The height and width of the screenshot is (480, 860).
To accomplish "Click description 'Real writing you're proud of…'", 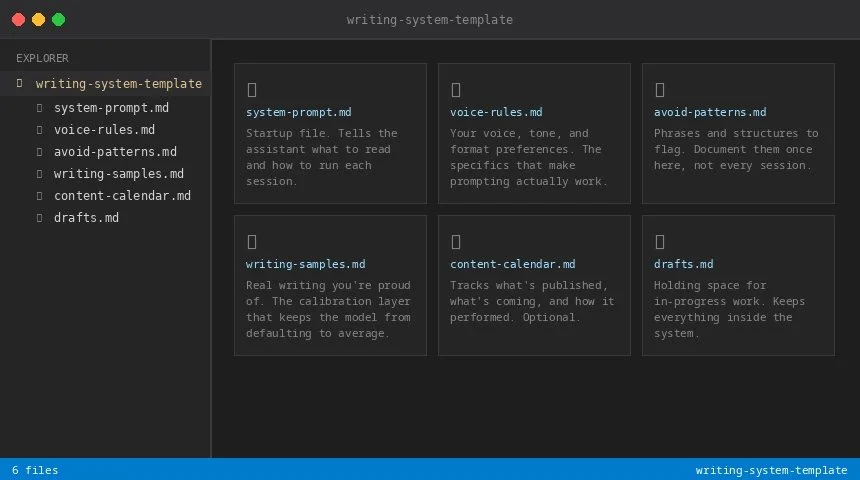I will [x=328, y=309].
